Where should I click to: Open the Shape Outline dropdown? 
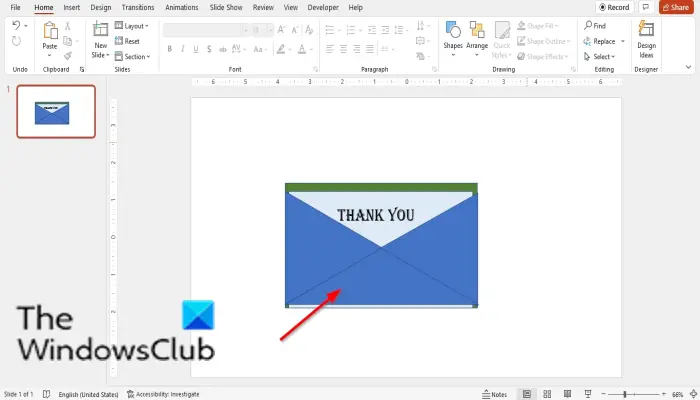pos(544,41)
